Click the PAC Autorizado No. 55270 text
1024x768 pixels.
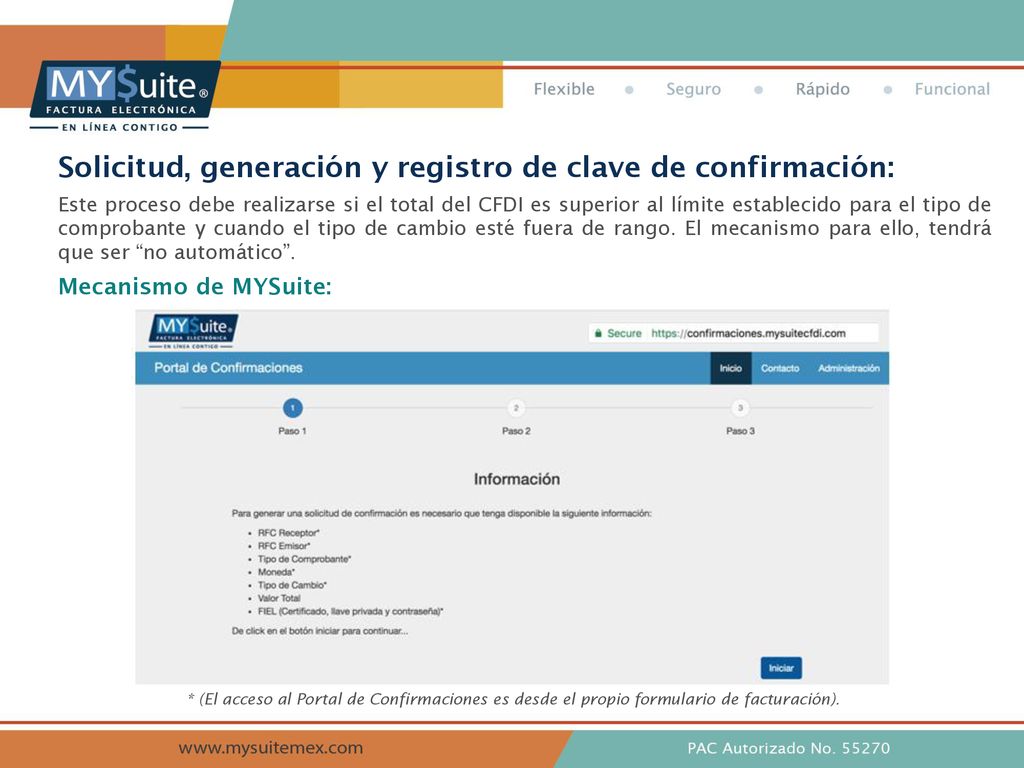[x=788, y=748]
